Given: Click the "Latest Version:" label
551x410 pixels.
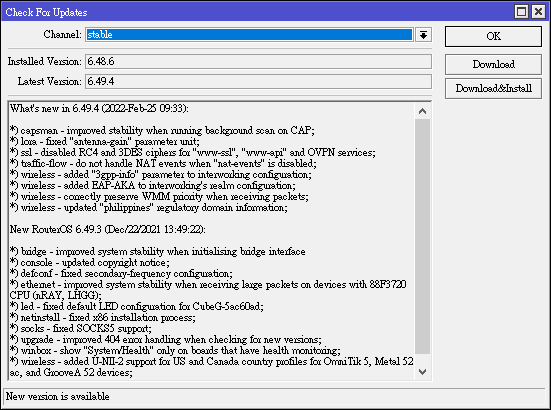Looking at the screenshot, I should coord(50,82).
